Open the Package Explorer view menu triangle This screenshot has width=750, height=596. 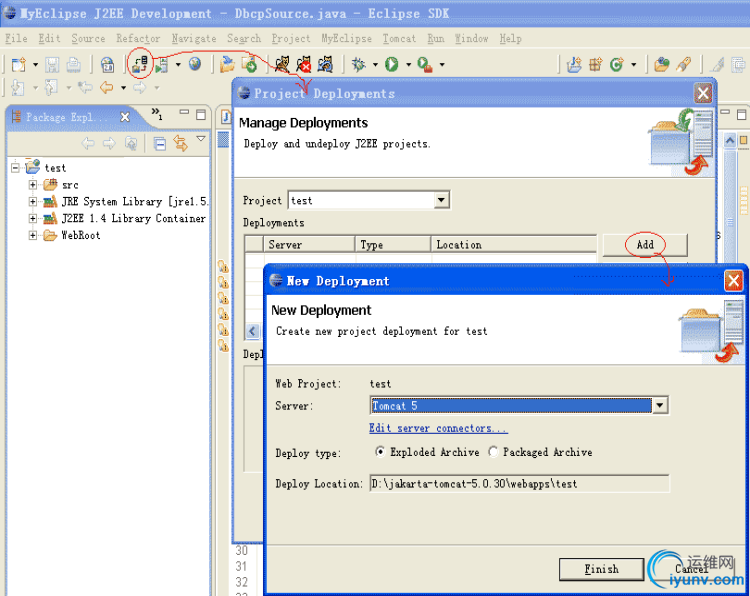click(201, 139)
